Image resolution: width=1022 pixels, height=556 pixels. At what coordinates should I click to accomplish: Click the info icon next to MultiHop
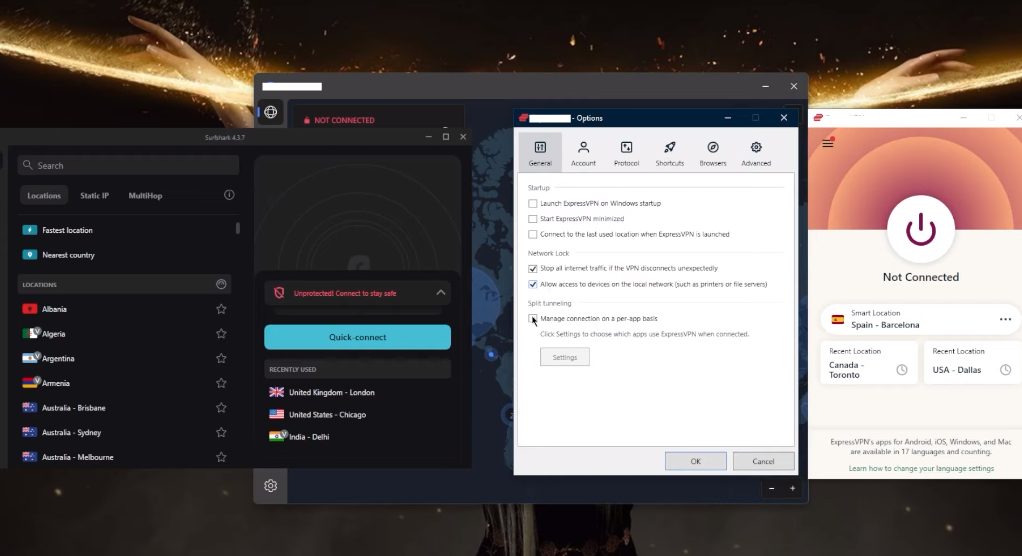click(229, 195)
